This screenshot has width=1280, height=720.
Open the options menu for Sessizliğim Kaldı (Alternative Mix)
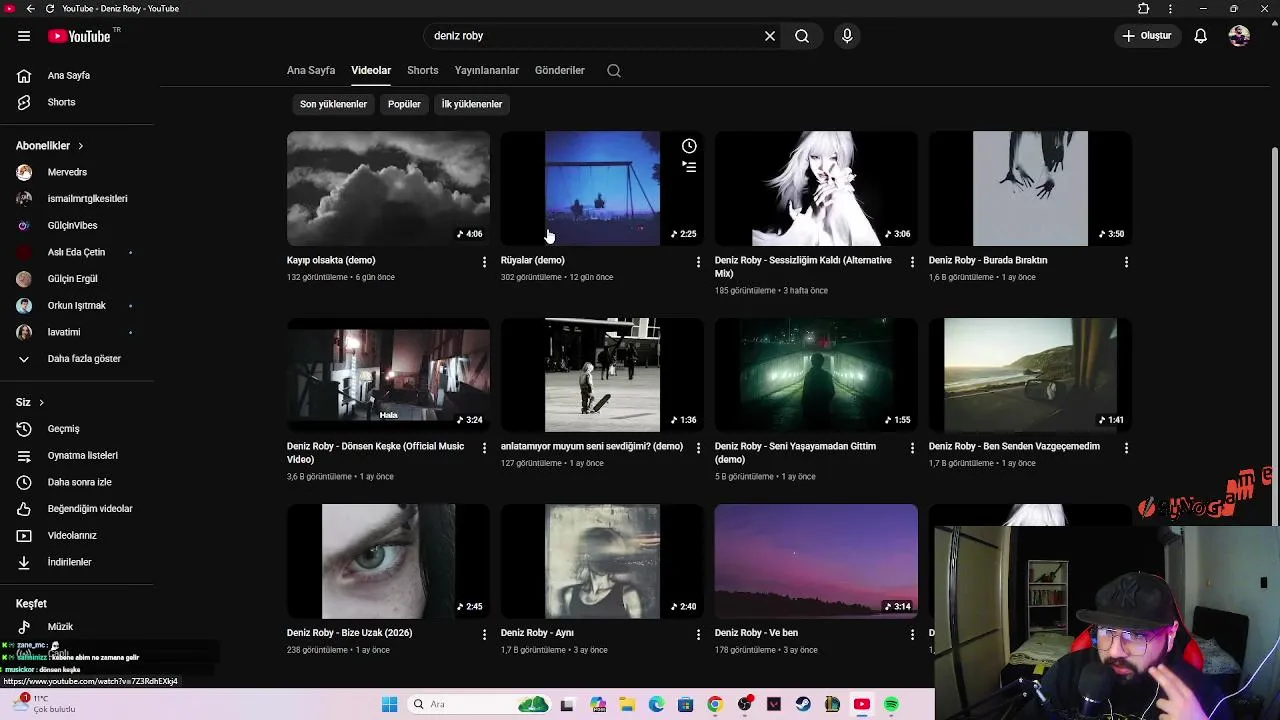click(x=912, y=262)
